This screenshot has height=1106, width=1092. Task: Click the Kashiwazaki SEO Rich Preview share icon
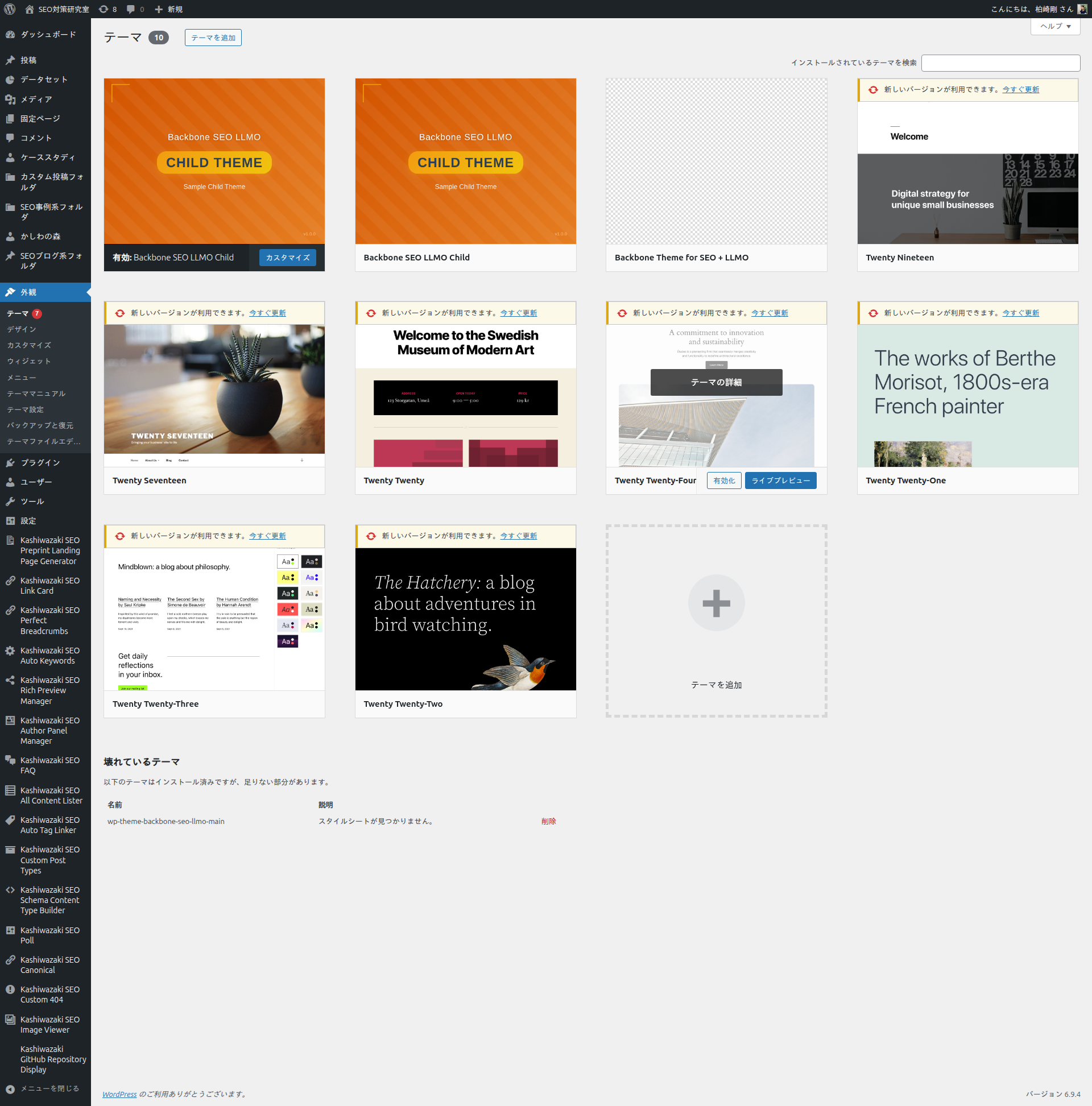10,680
